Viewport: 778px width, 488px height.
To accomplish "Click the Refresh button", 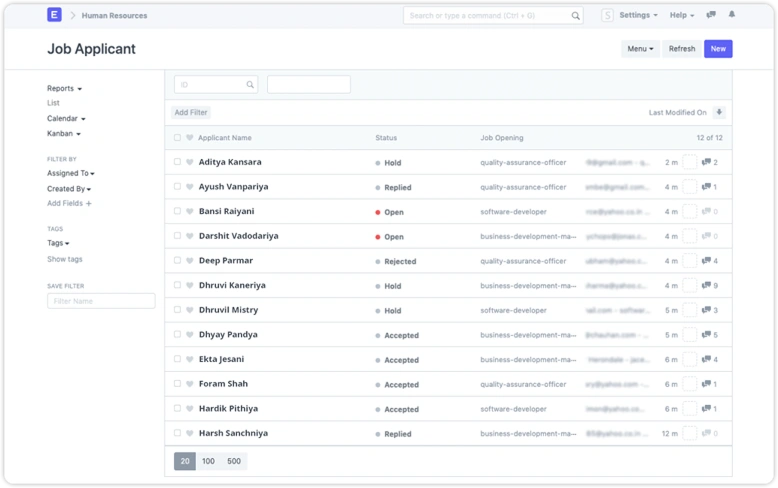I will pos(682,49).
